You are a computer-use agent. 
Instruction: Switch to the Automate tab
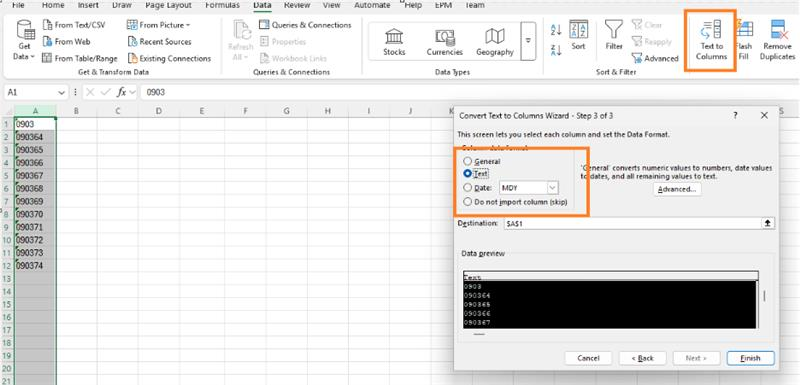[372, 5]
